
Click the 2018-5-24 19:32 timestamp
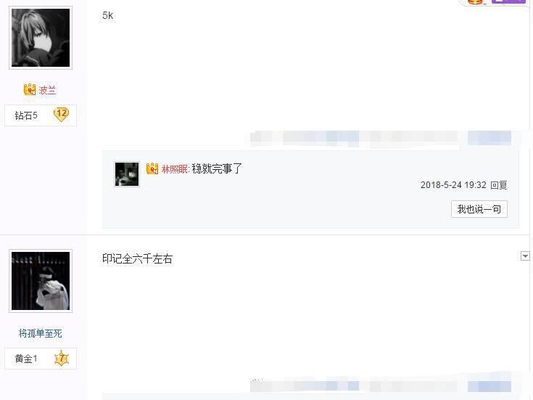pos(453,185)
